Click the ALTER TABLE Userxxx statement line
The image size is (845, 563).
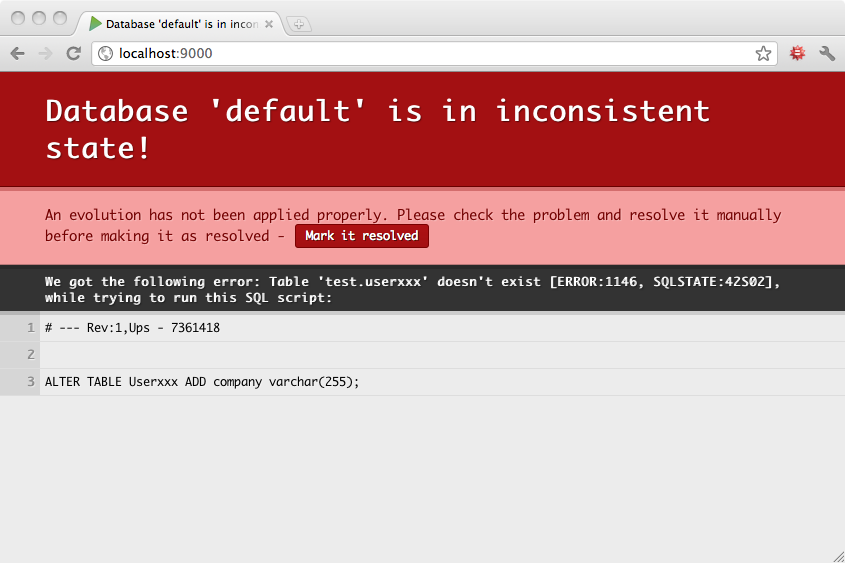pos(202,382)
